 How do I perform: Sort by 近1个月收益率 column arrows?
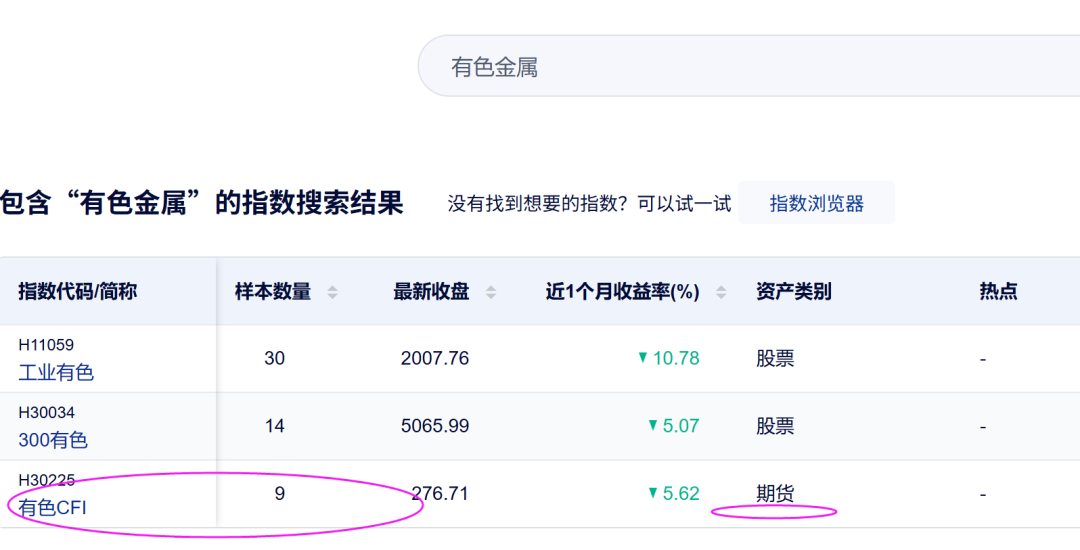pyautogui.click(x=720, y=292)
